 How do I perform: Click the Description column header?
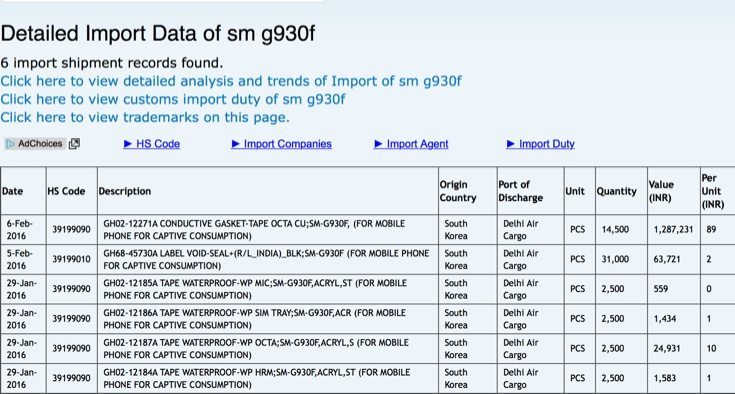point(125,191)
